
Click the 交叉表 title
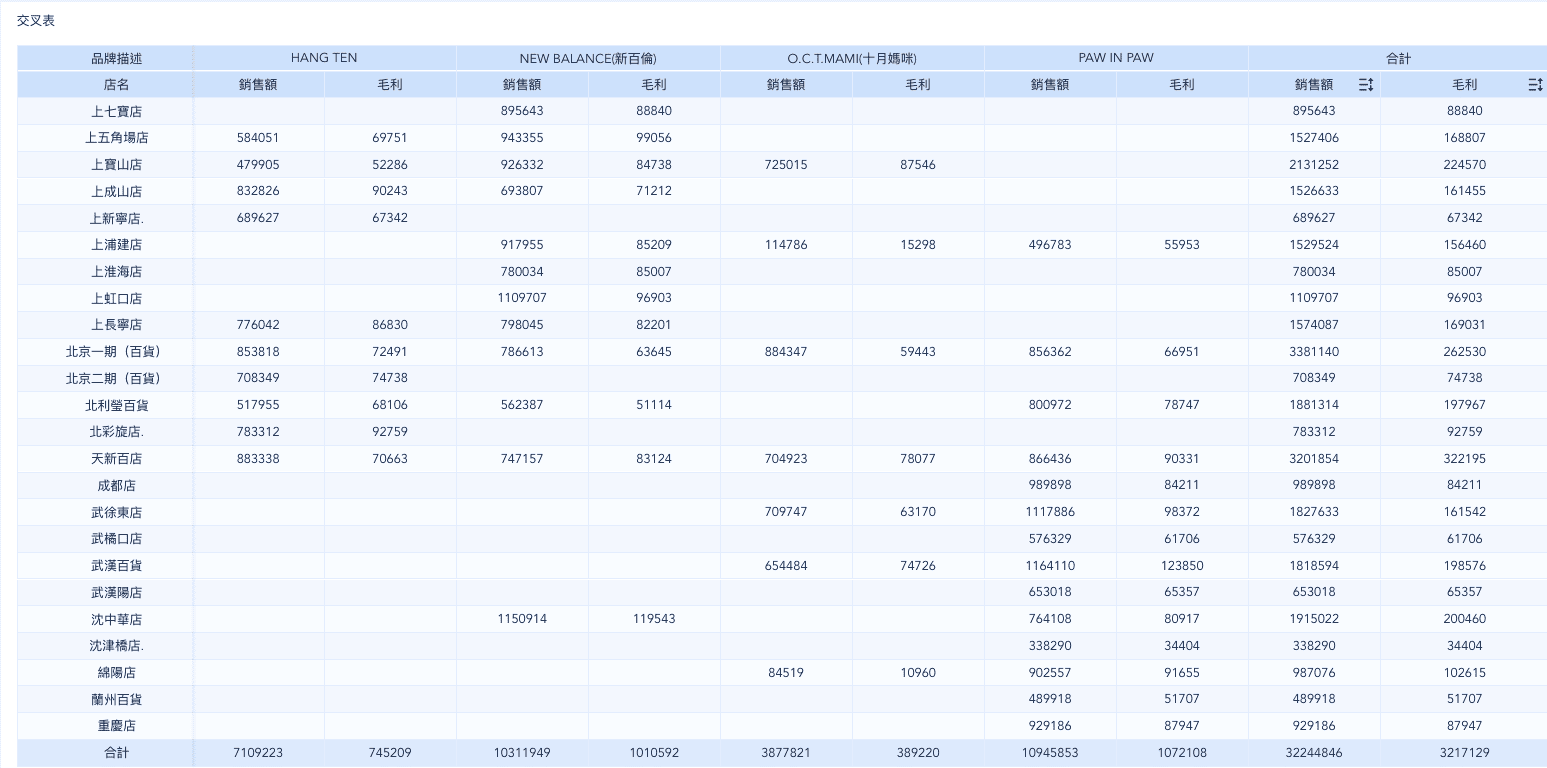36,20
